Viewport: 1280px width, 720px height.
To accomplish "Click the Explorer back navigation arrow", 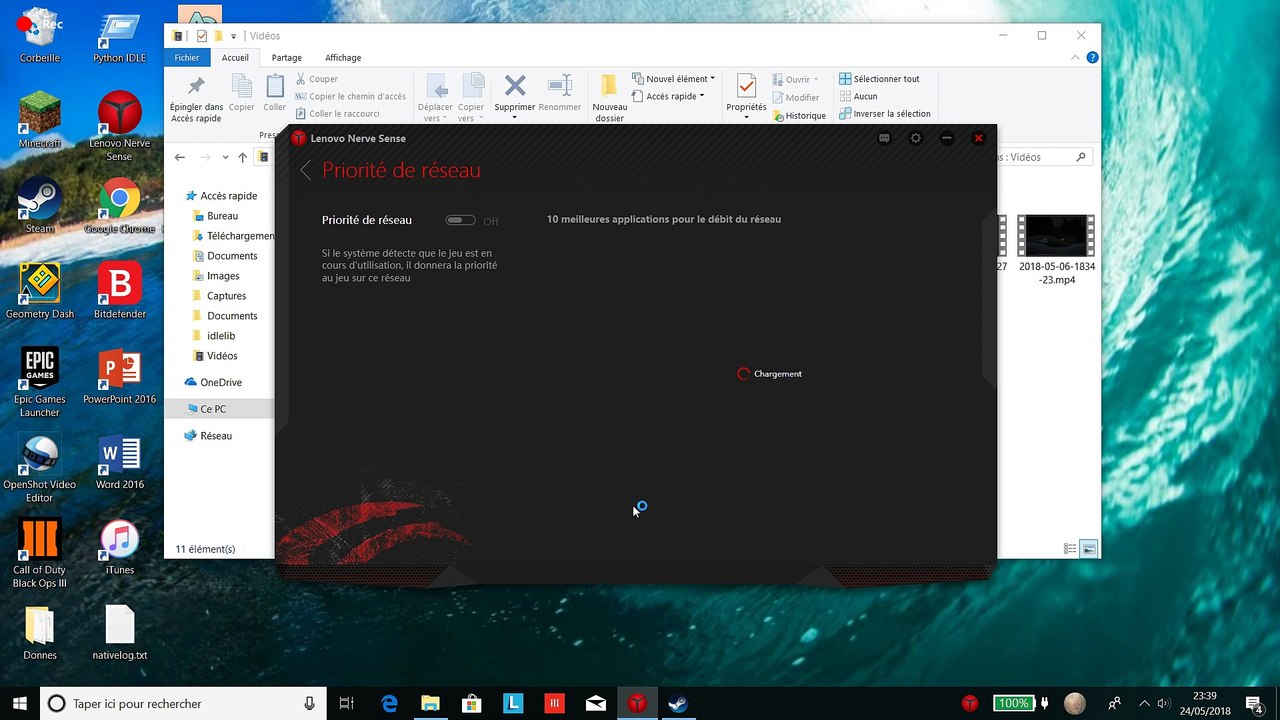I will [x=180, y=157].
